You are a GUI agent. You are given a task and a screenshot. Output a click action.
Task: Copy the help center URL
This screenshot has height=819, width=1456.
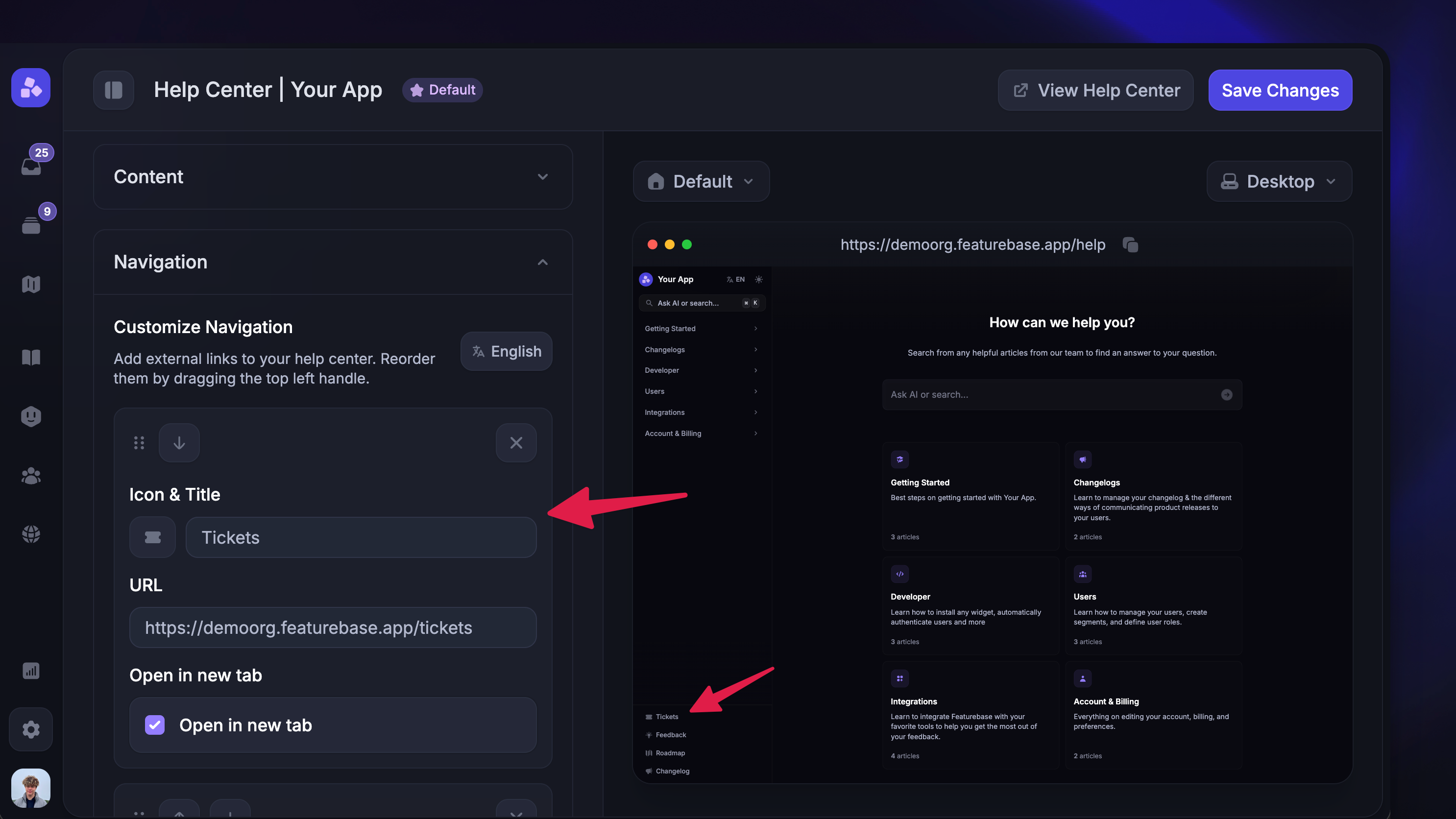1130,245
